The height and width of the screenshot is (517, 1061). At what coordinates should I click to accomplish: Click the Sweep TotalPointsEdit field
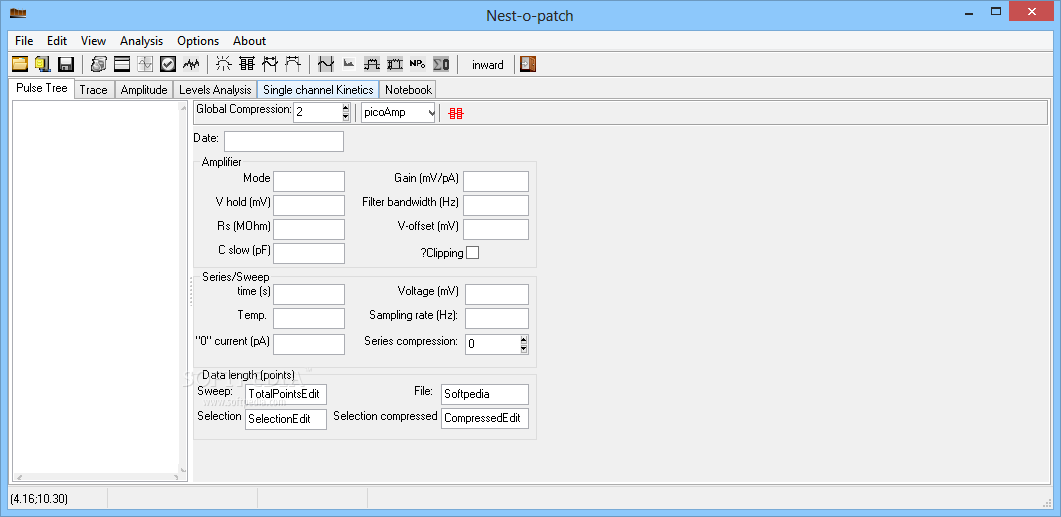click(x=286, y=395)
